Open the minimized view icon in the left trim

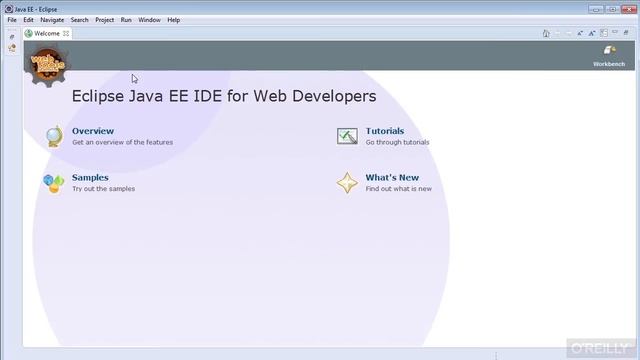click(x=12, y=48)
